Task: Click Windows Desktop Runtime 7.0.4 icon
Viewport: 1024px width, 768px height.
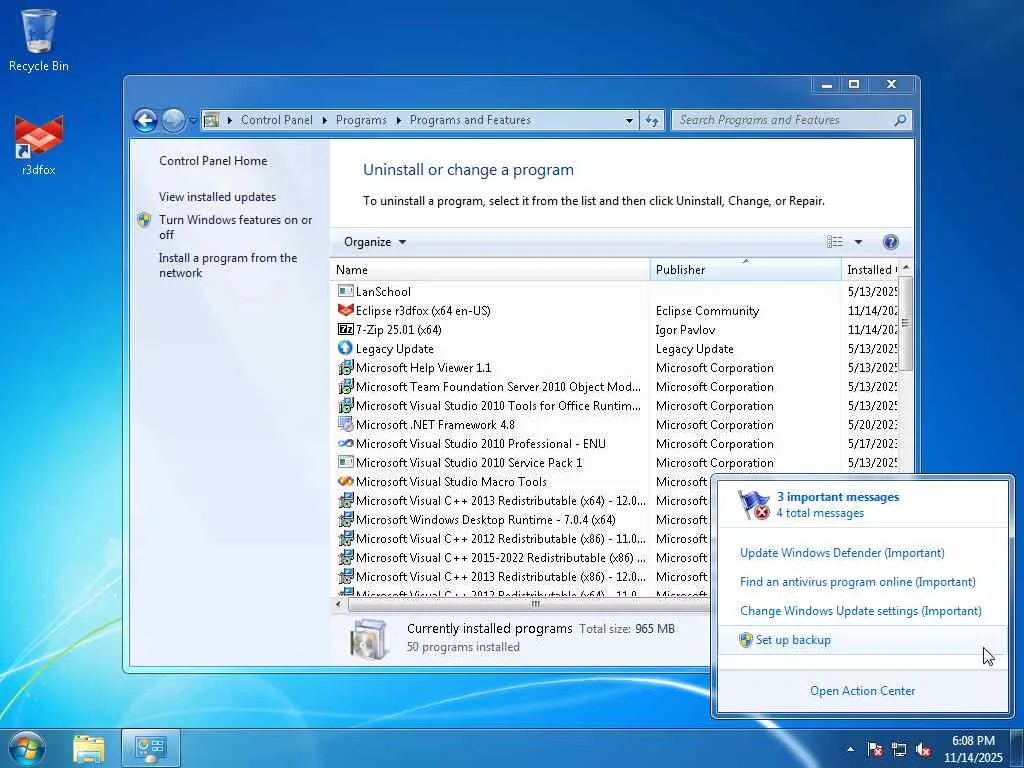Action: coord(345,520)
